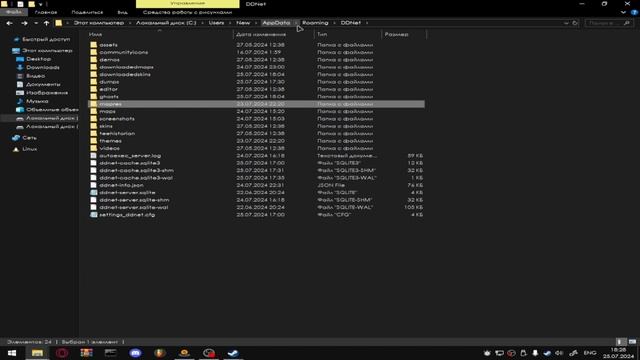640x360 pixels.
Task: Open Steam from the taskbar
Action: [x=233, y=353]
